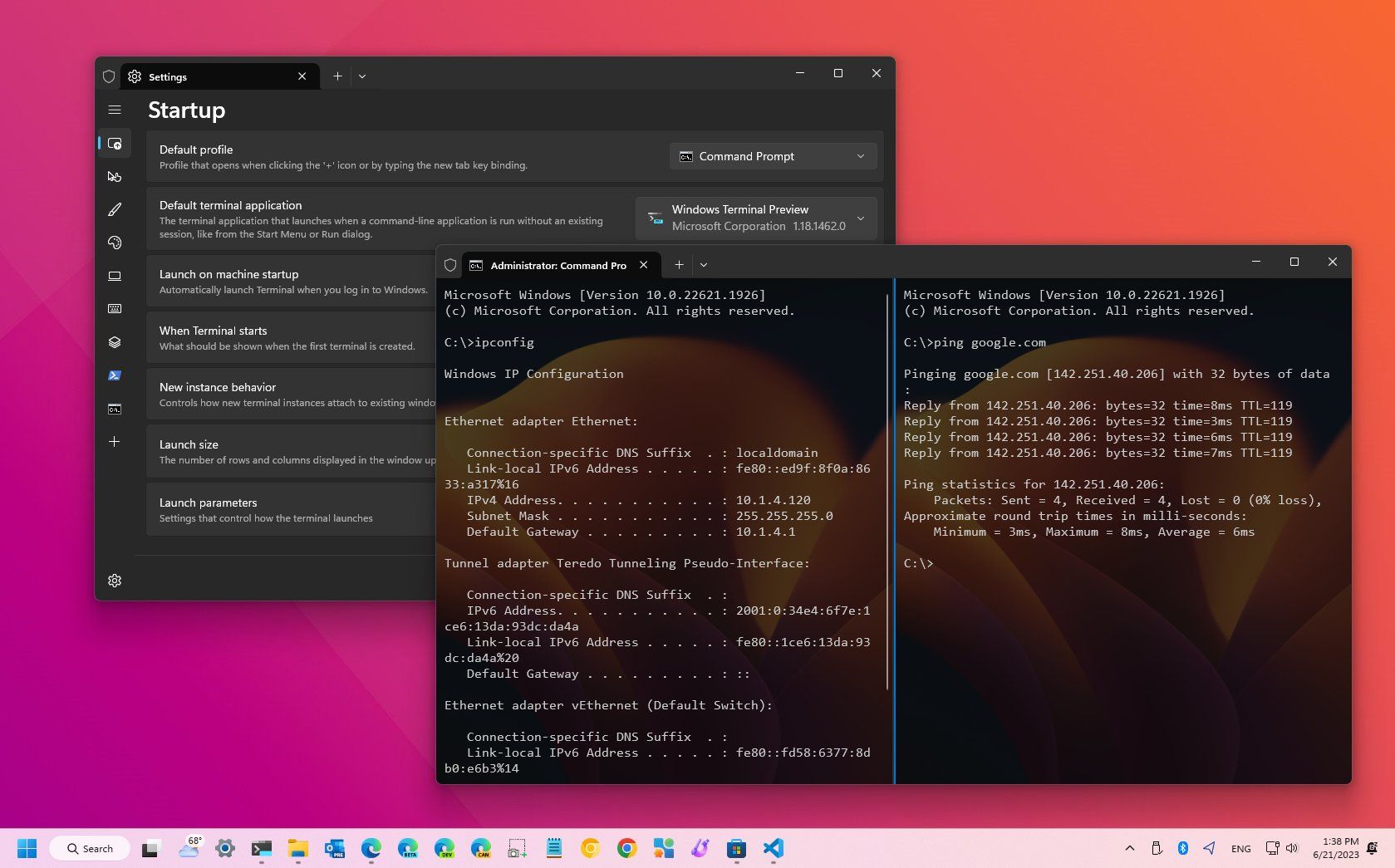This screenshot has width=1395, height=868.
Task: Select the Command Prompt profile in sidebar
Action: click(115, 408)
